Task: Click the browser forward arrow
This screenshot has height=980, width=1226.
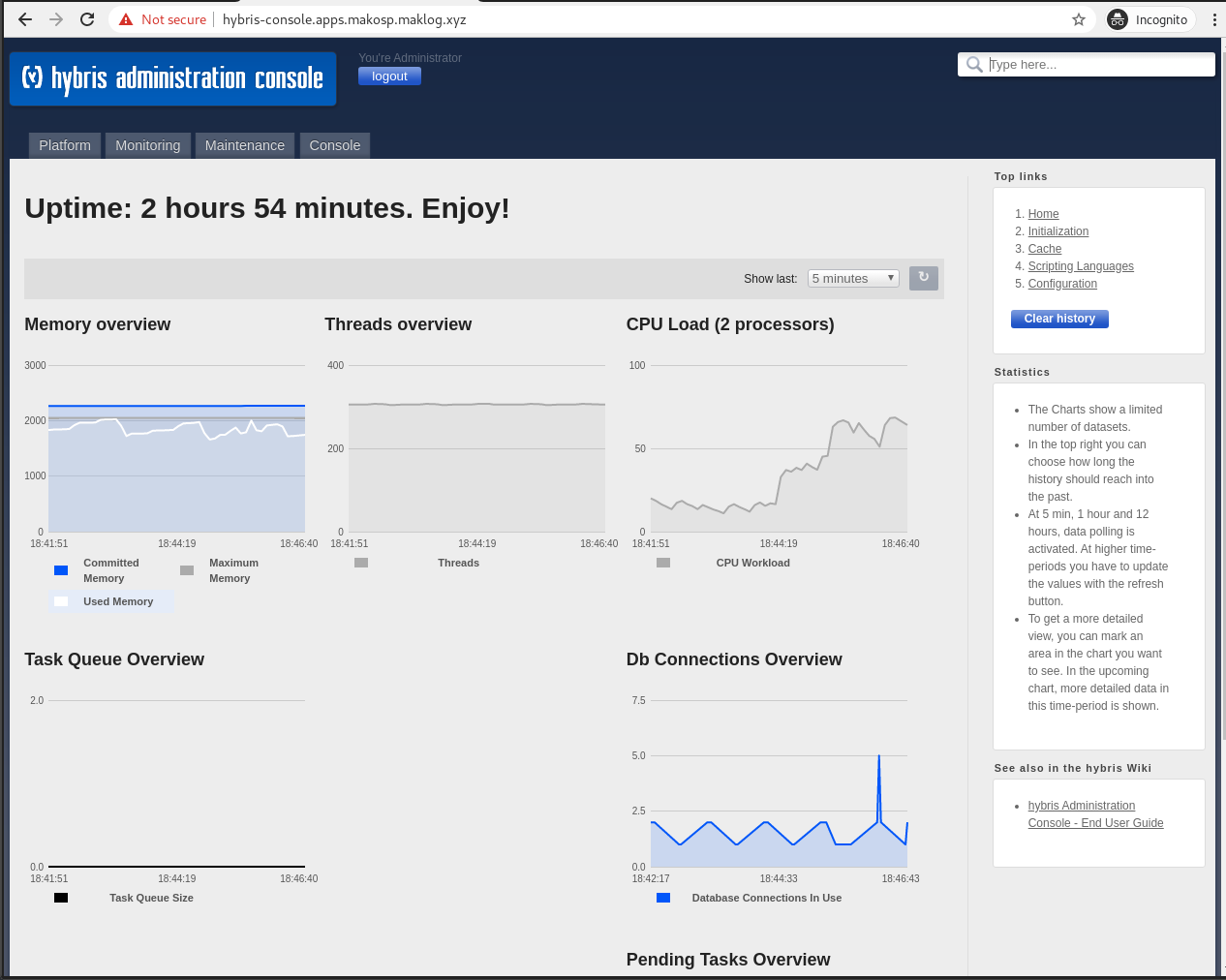Action: point(56,19)
